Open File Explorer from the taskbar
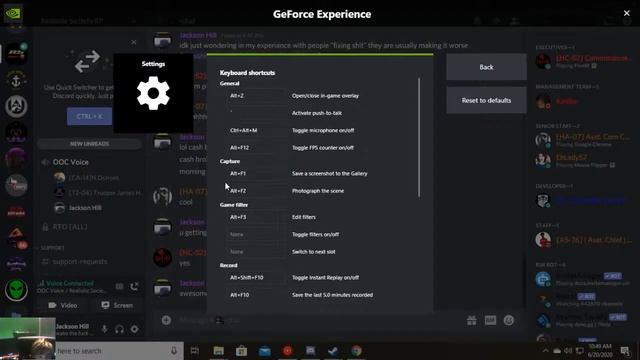Image resolution: width=640 pixels, height=360 pixels. point(218,351)
